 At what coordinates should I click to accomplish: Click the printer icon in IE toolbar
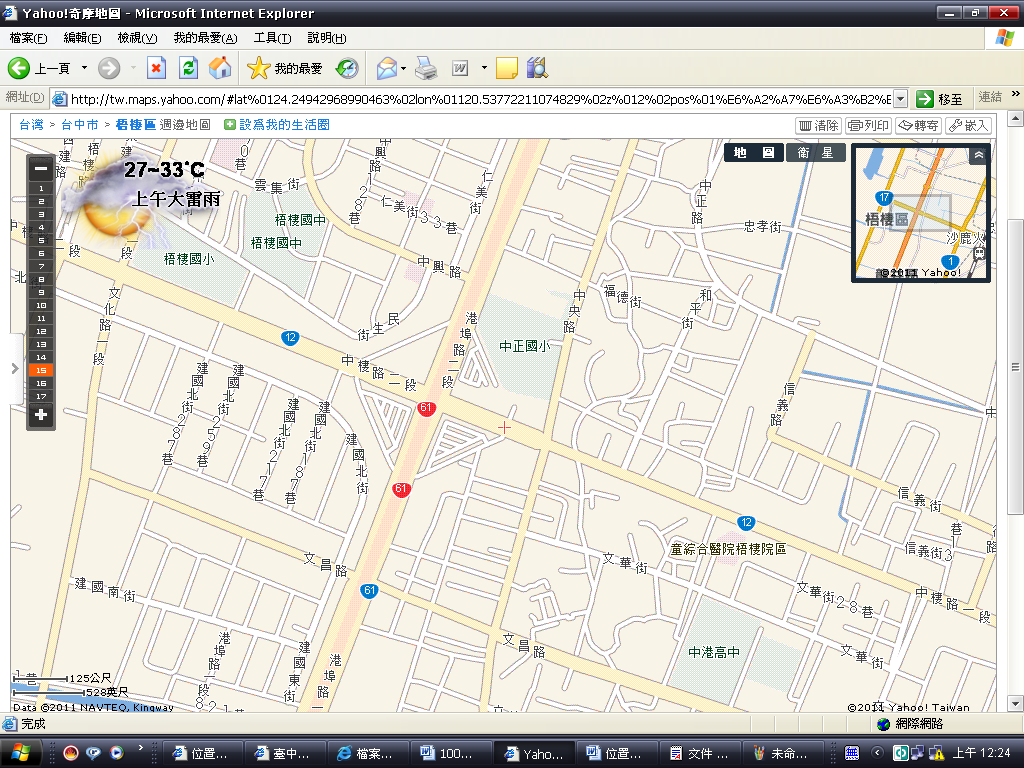point(426,68)
